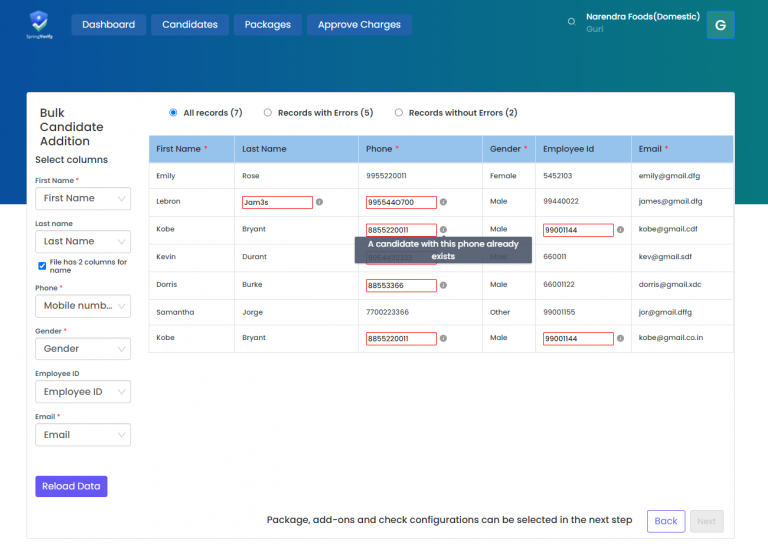Go to the Packages menu
This screenshot has width=768, height=549.
coord(267,24)
